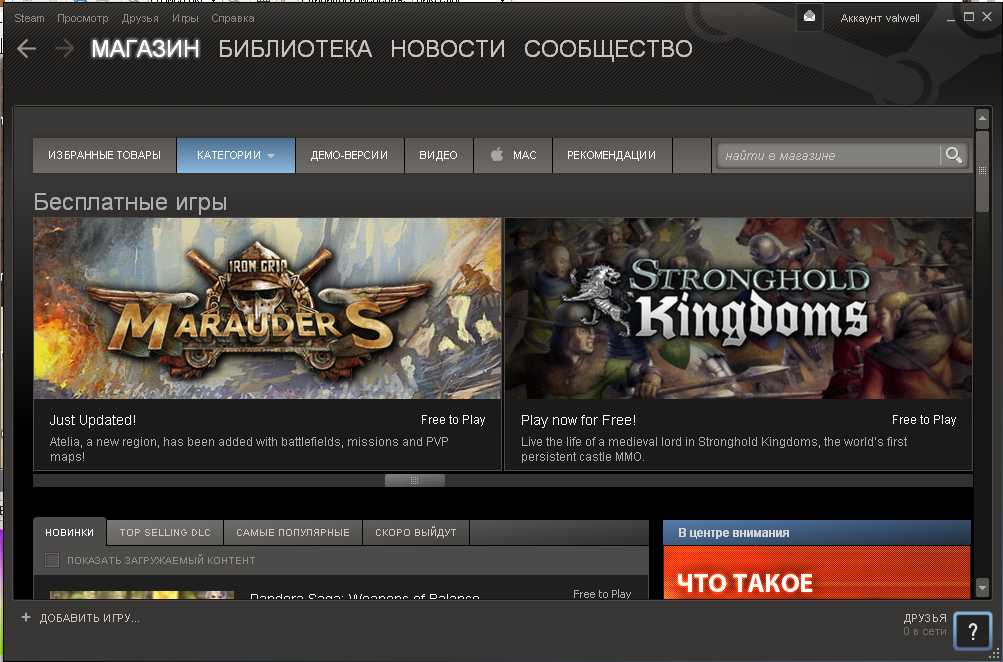Click the Play now for Free! headline
1003x662 pixels.
click(578, 420)
